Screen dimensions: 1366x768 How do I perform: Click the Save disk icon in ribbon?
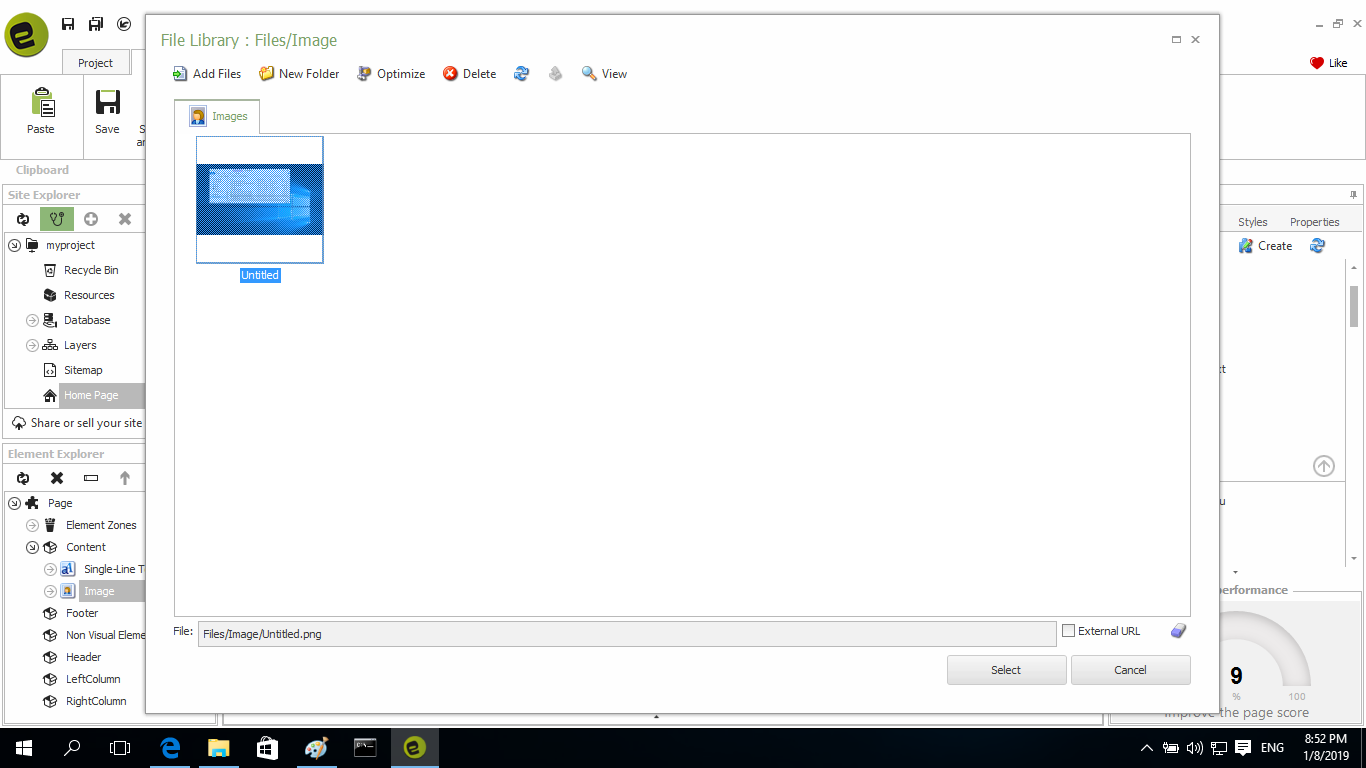107,103
